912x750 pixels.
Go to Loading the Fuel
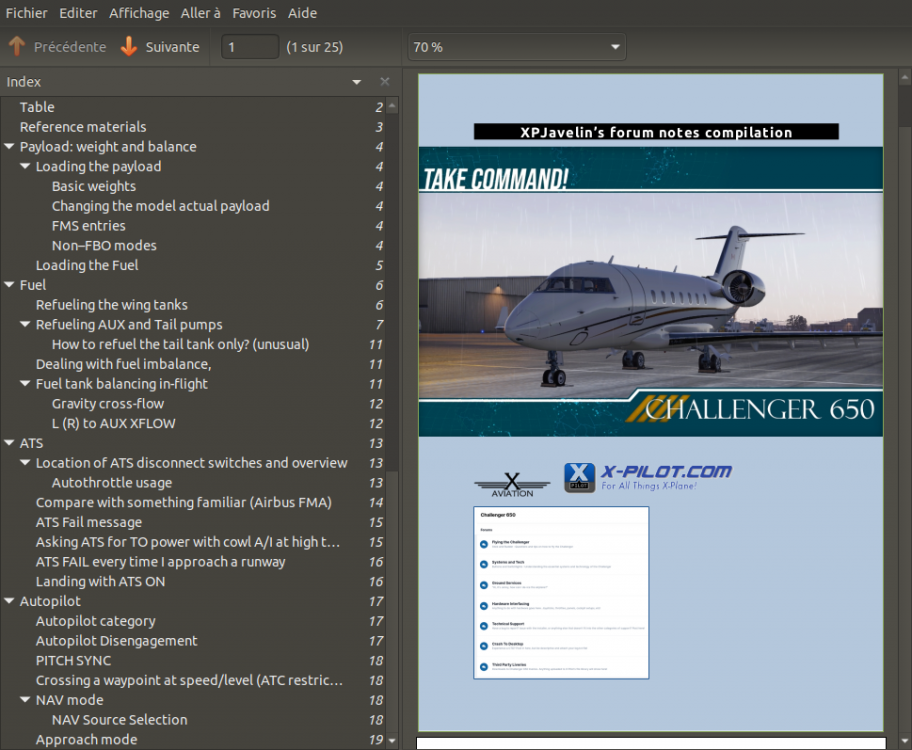[87, 265]
